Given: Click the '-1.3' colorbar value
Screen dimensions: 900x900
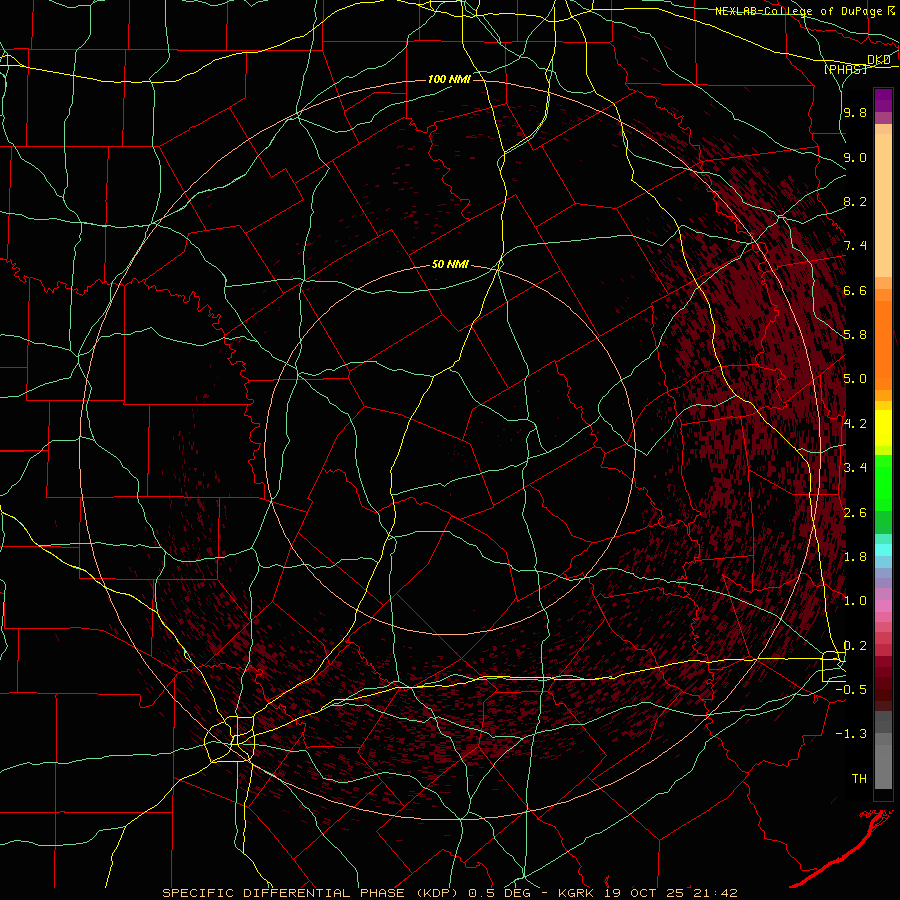Looking at the screenshot, I should 851,734.
